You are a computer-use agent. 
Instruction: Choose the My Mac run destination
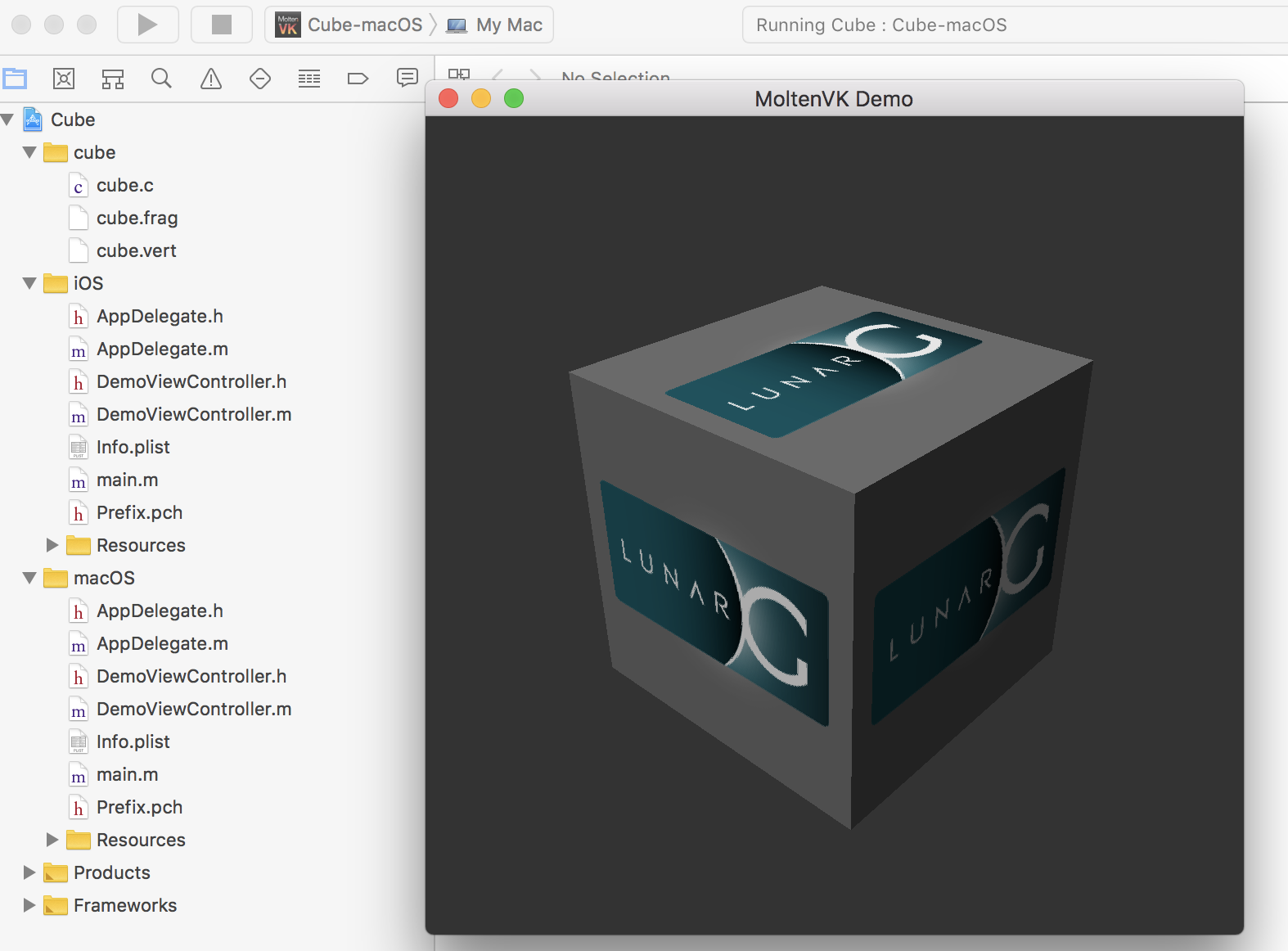pos(494,25)
